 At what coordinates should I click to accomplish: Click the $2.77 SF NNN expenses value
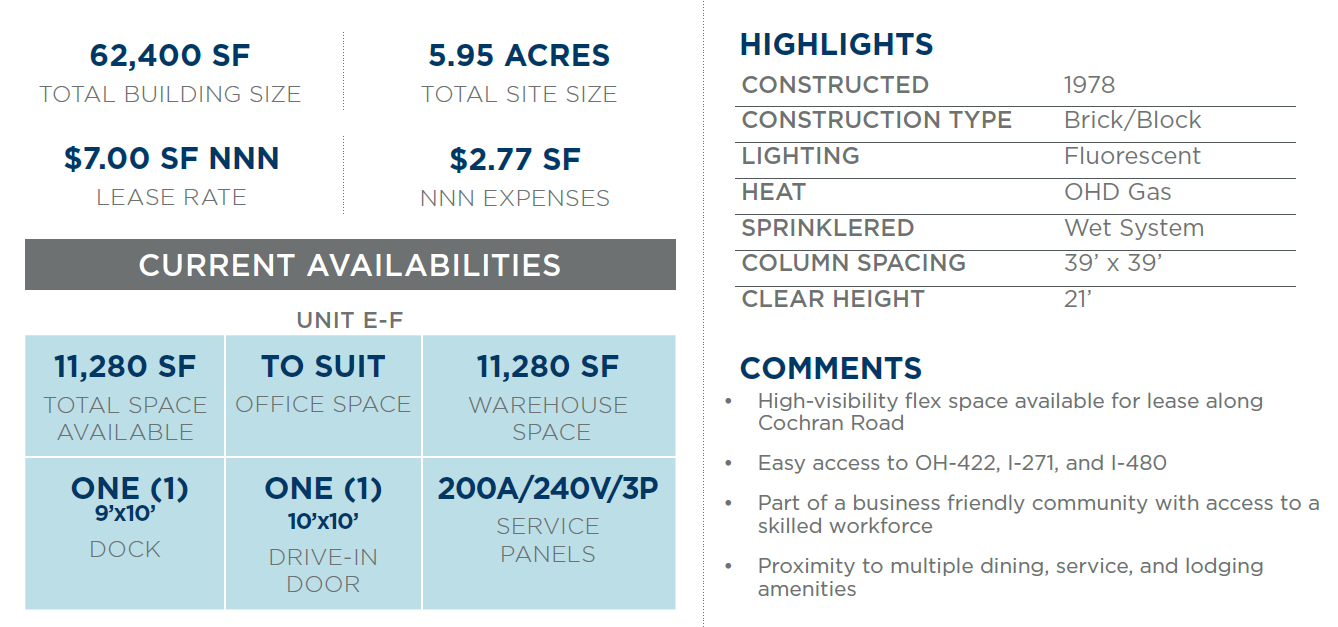tap(515, 160)
